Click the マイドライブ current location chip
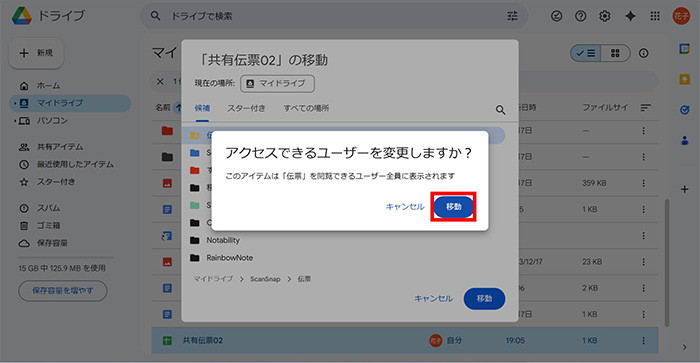Image resolution: width=700 pixels, height=363 pixels. point(277,83)
